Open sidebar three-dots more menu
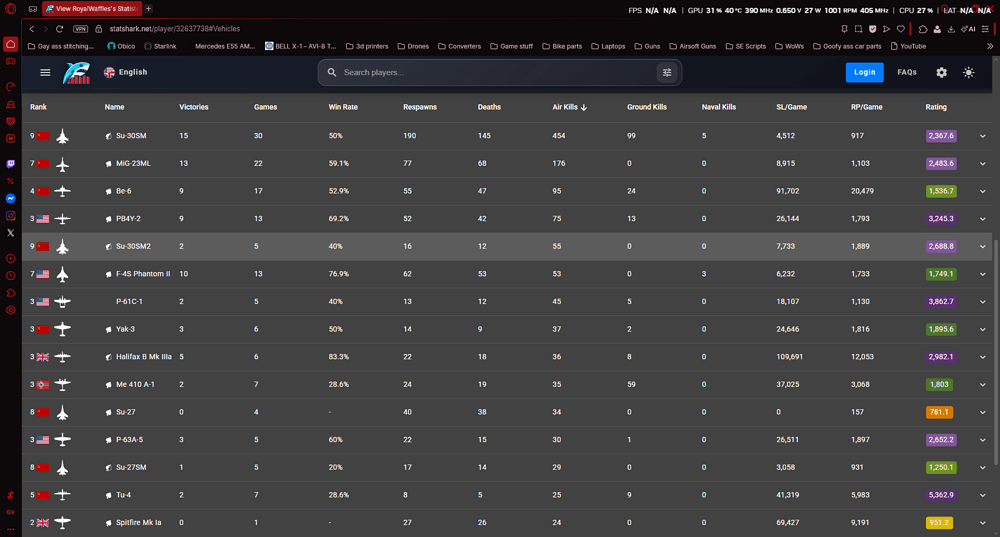The width and height of the screenshot is (1000, 537). [x=10, y=529]
